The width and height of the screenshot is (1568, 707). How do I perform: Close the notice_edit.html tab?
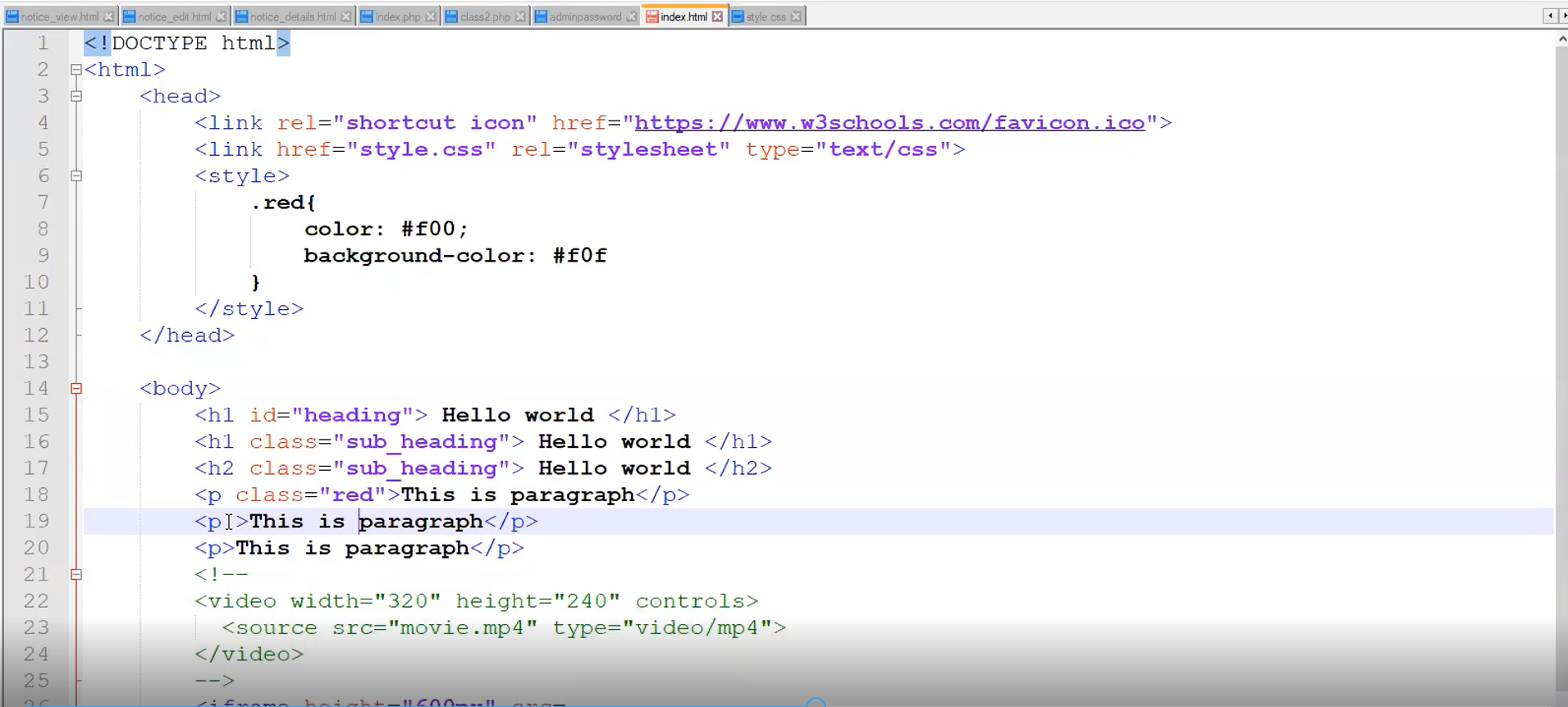(221, 16)
